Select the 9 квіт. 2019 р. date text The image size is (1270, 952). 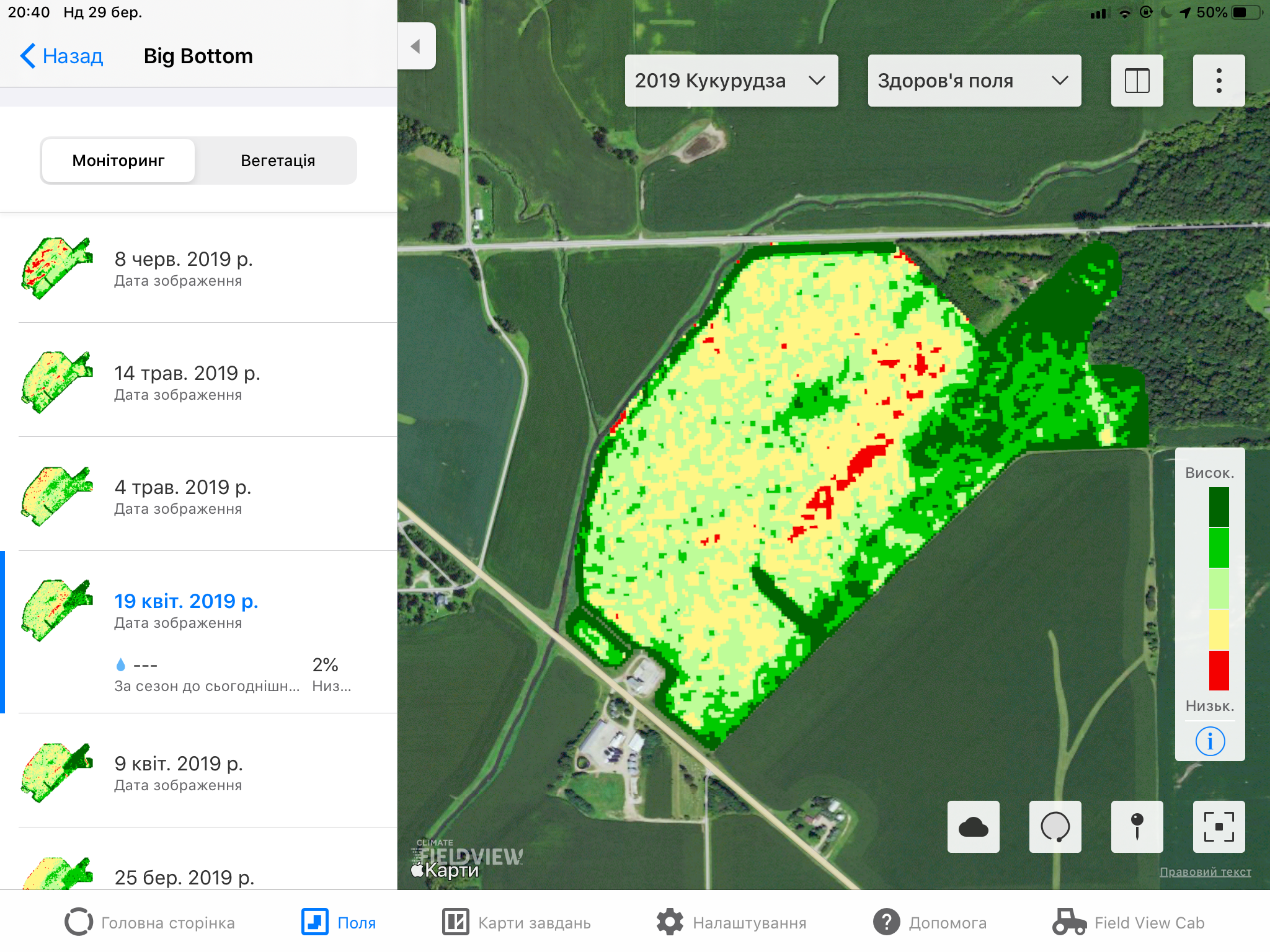click(x=179, y=763)
